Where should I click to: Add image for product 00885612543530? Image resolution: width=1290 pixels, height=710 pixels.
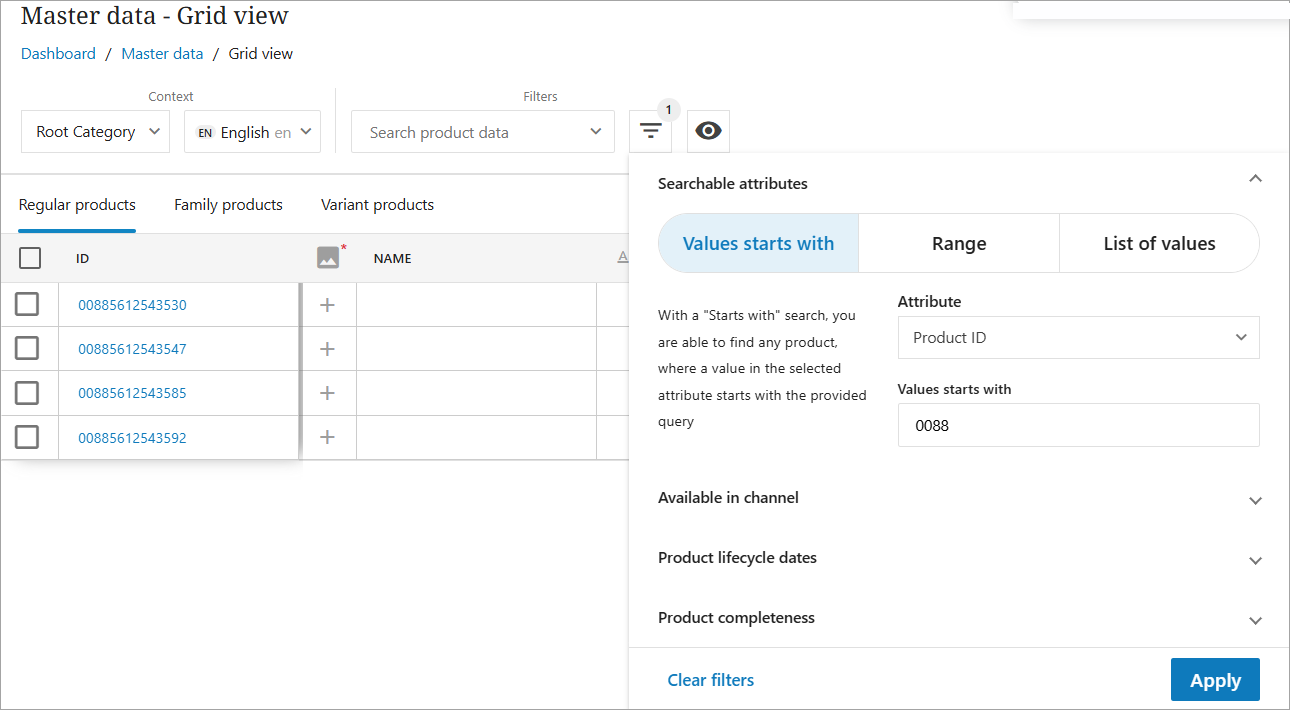coord(327,305)
